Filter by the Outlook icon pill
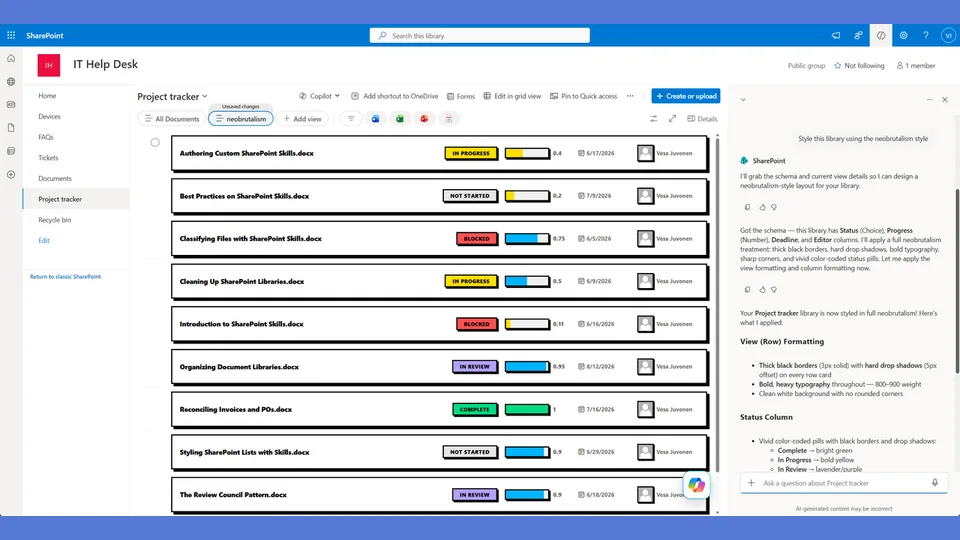 point(375,119)
